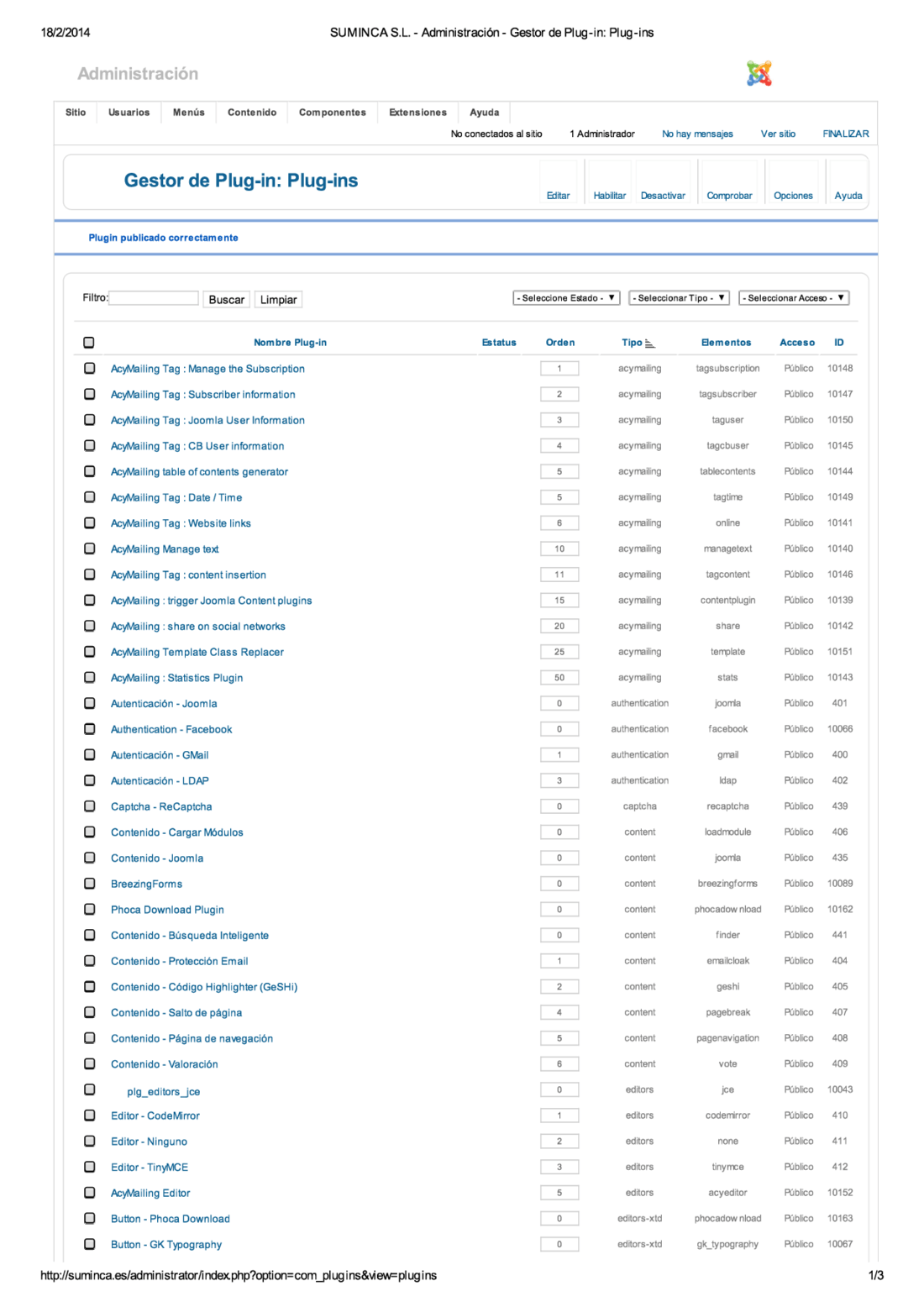Open the Seleccione Estado dropdown
The image size is (924, 1307).
[x=566, y=298]
